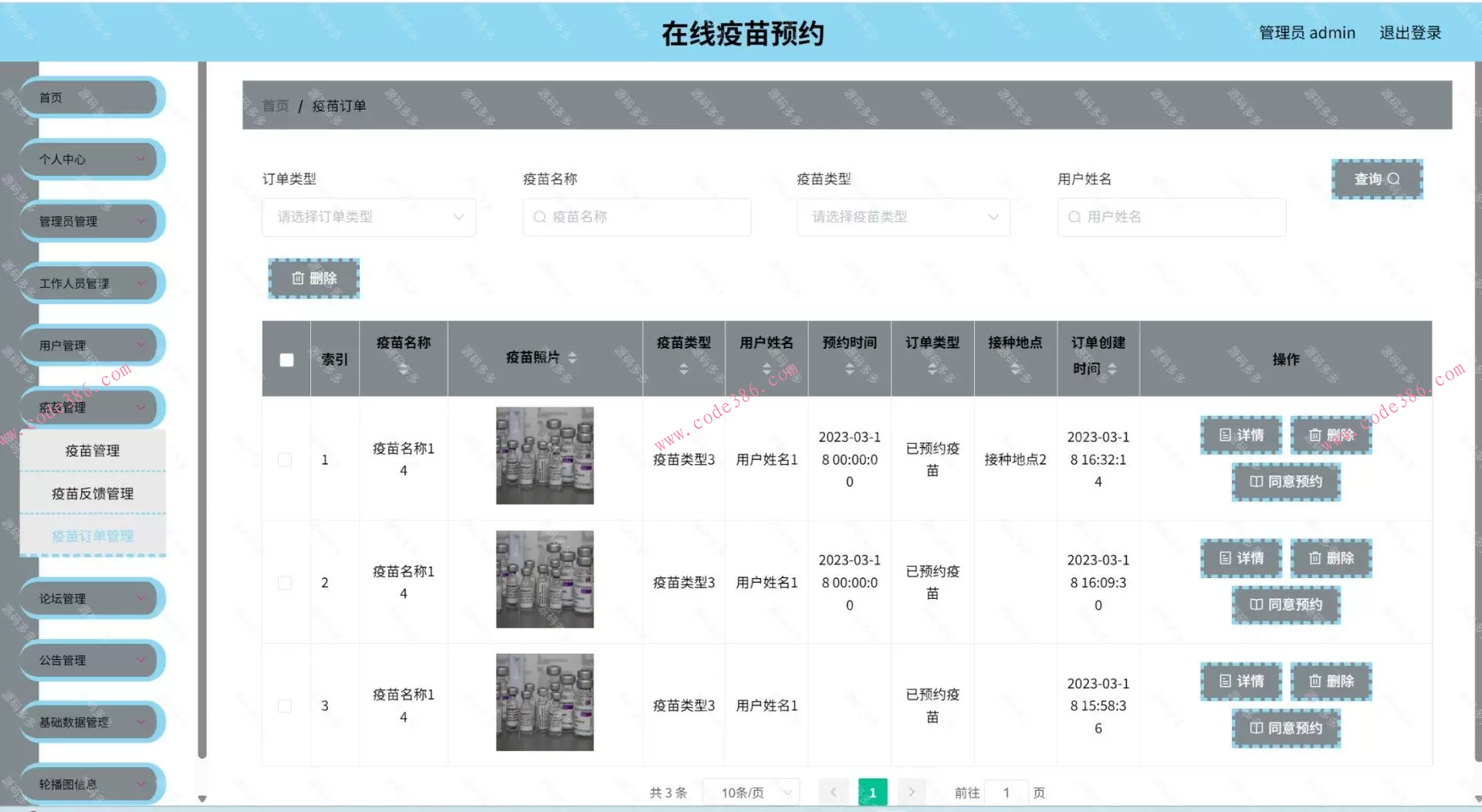The image size is (1482, 812).
Task: Open the vaccine photo in row 3
Action: coord(545,702)
